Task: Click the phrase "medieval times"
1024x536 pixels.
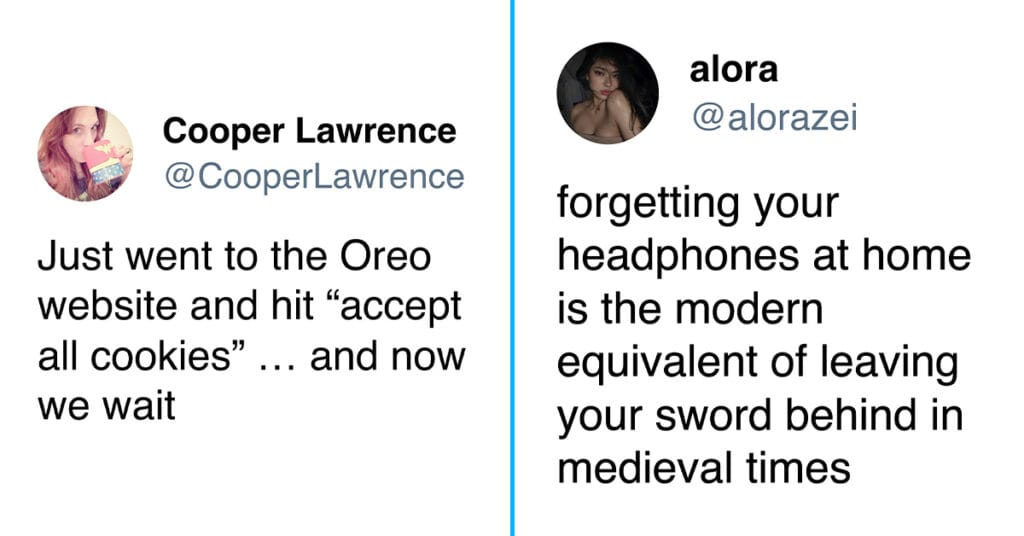Action: click(x=703, y=468)
